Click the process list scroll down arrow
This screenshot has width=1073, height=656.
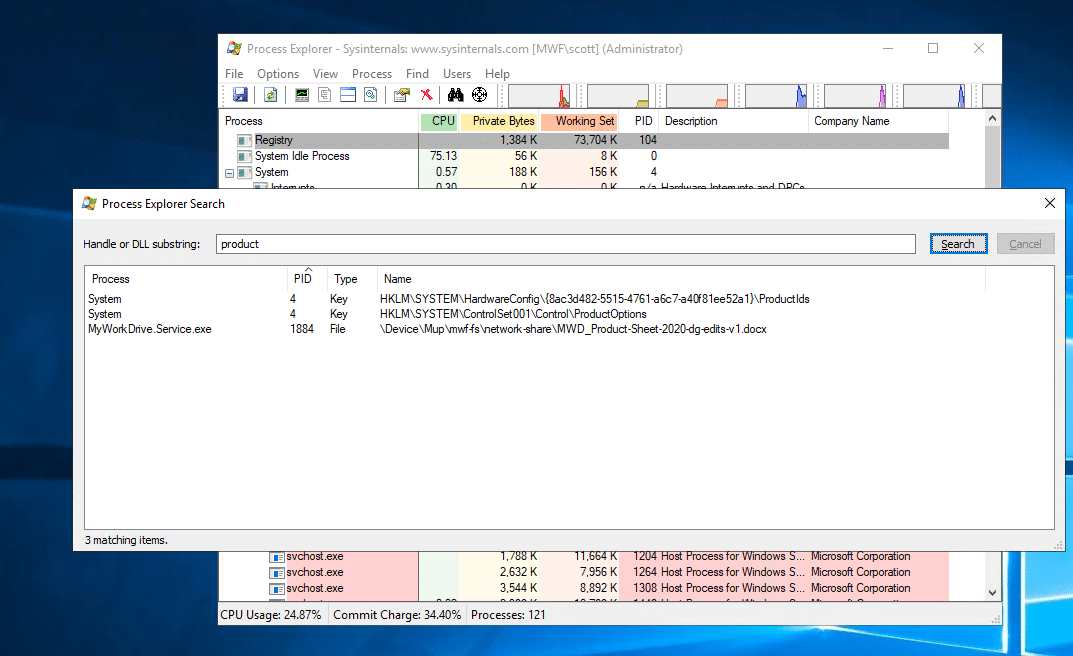click(992, 593)
